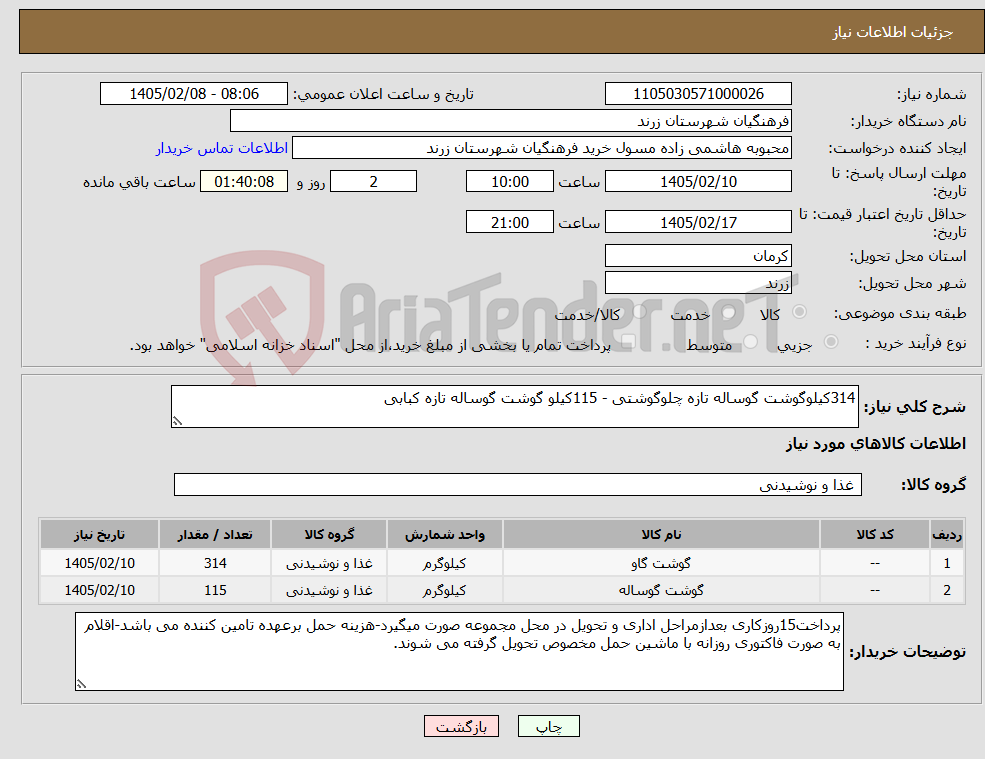
Task: Click delivery province field کرمان
Action: (698, 256)
